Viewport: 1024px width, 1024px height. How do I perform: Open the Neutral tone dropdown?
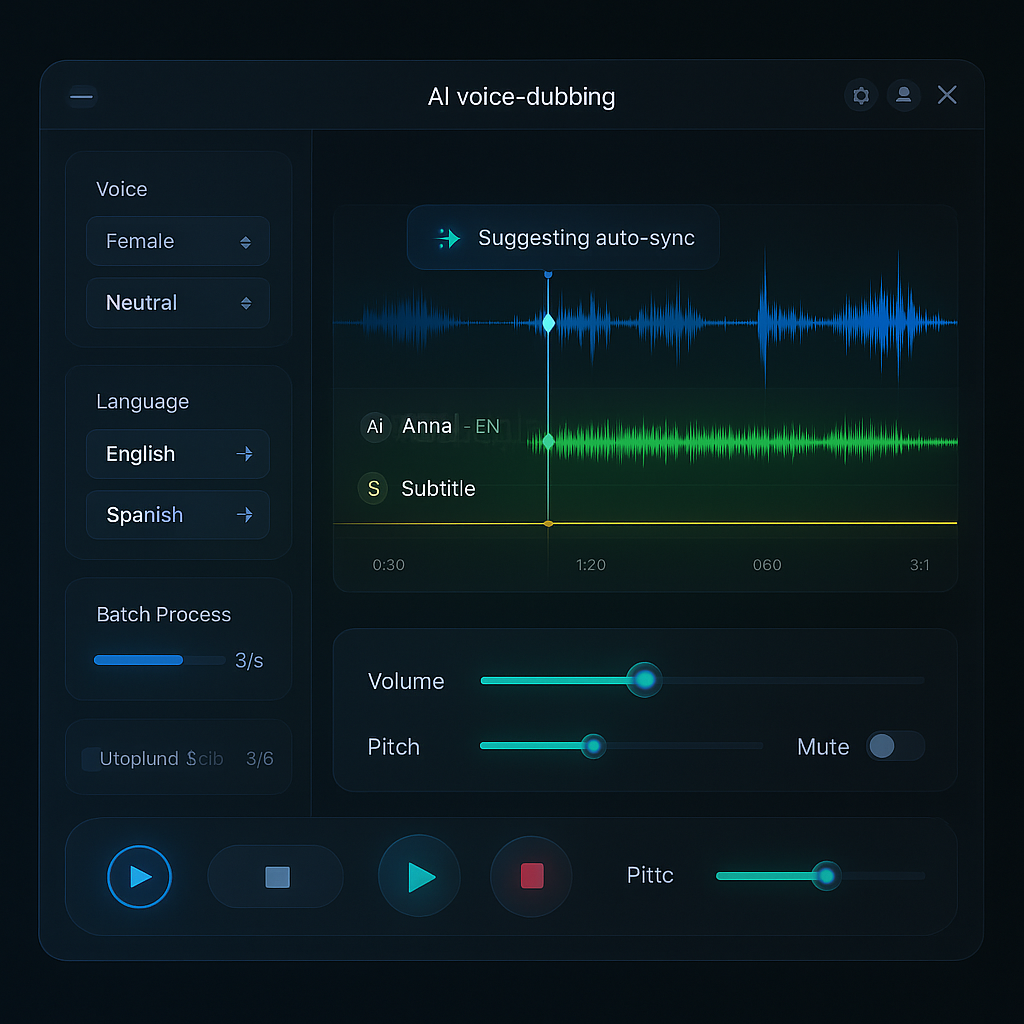pos(177,302)
